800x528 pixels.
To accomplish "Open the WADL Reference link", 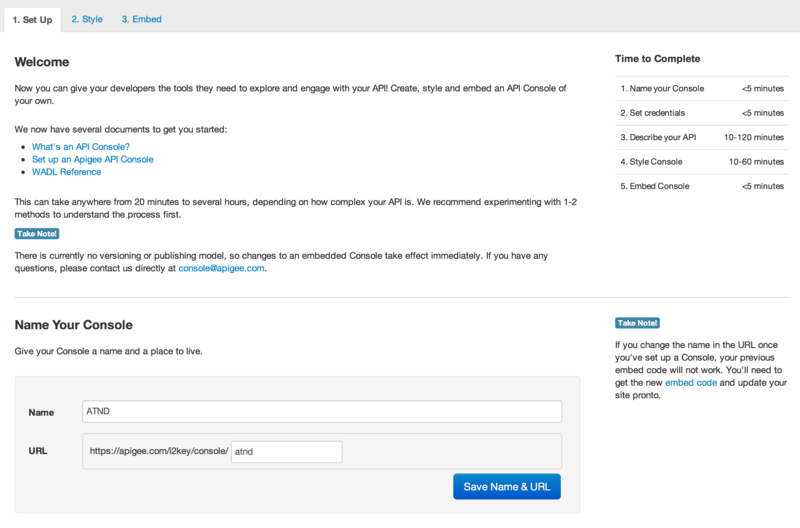I will click(x=66, y=172).
